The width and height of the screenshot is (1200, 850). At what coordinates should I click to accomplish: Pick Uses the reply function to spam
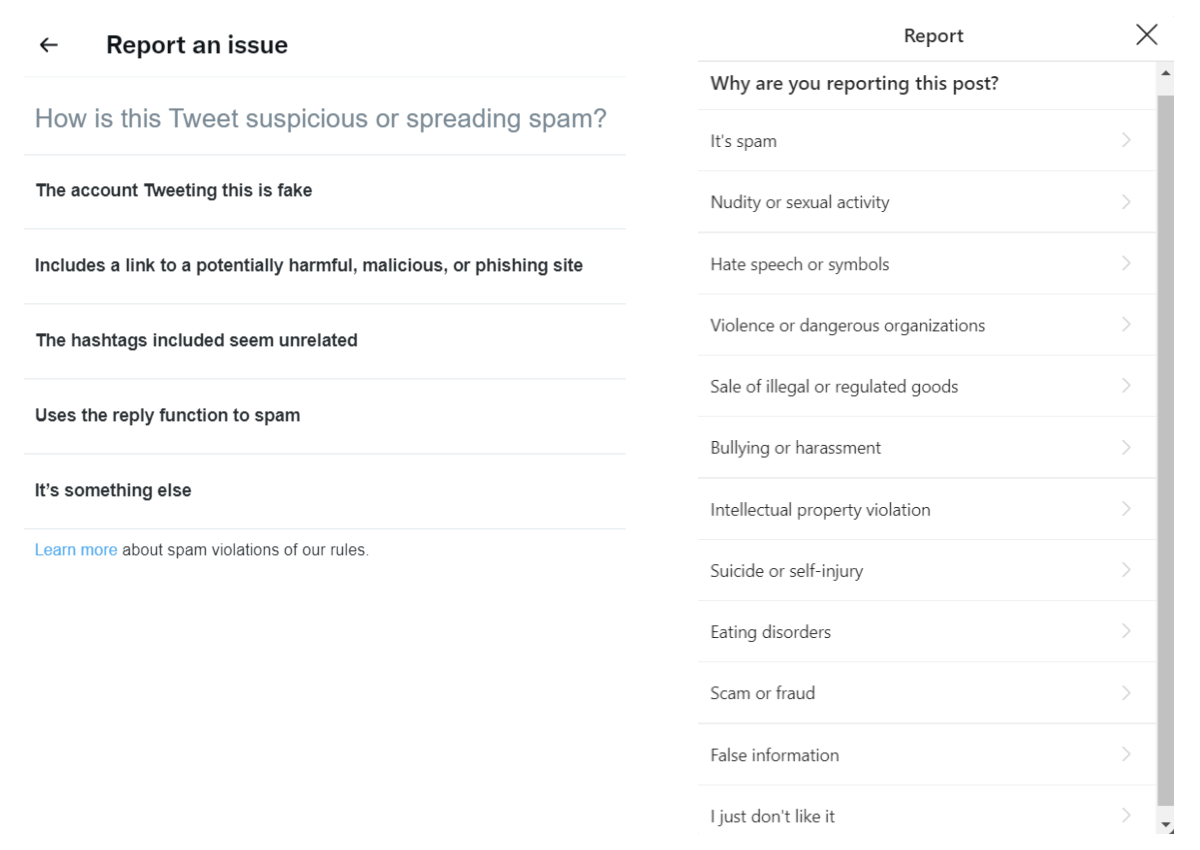point(167,415)
